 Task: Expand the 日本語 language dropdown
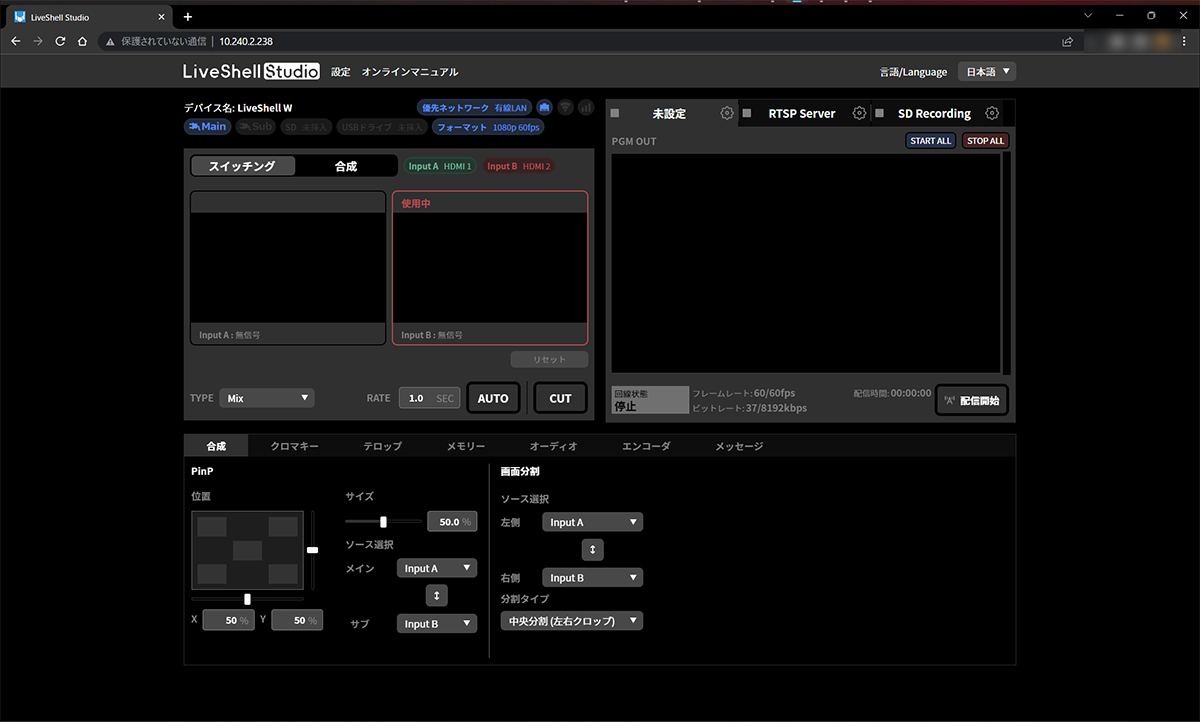(x=986, y=72)
